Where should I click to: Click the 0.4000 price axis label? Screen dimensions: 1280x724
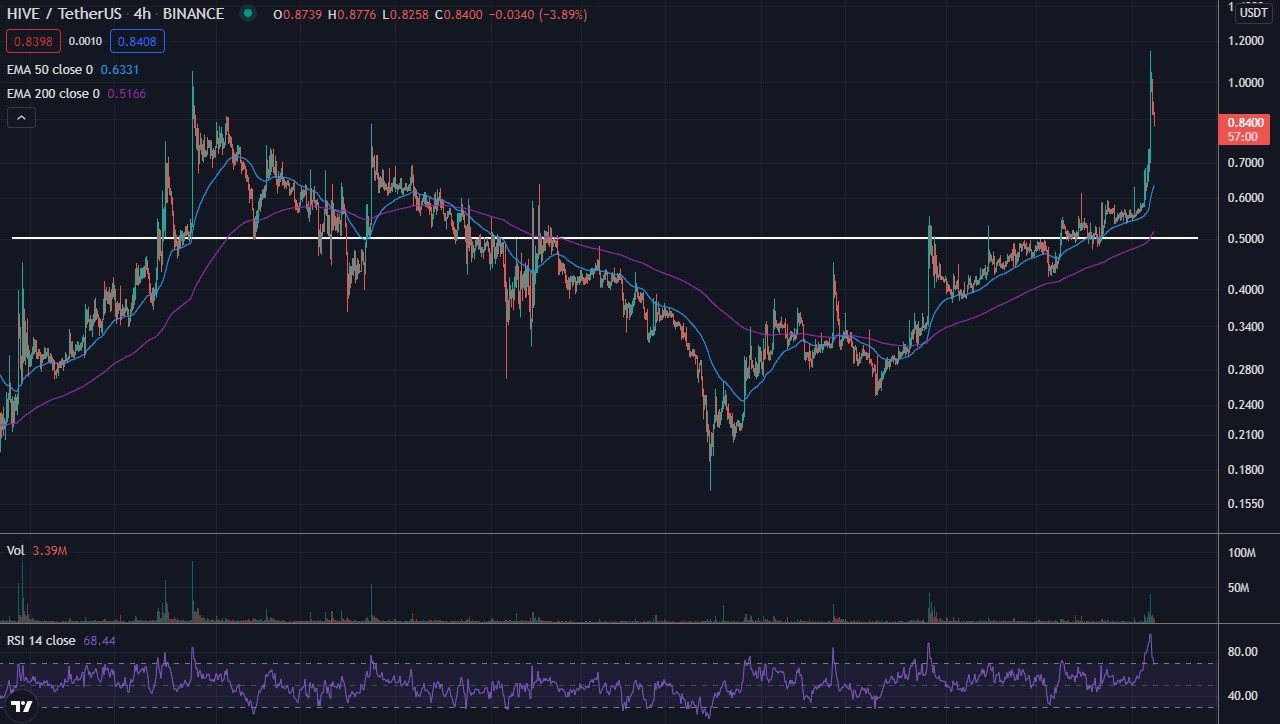(1244, 290)
